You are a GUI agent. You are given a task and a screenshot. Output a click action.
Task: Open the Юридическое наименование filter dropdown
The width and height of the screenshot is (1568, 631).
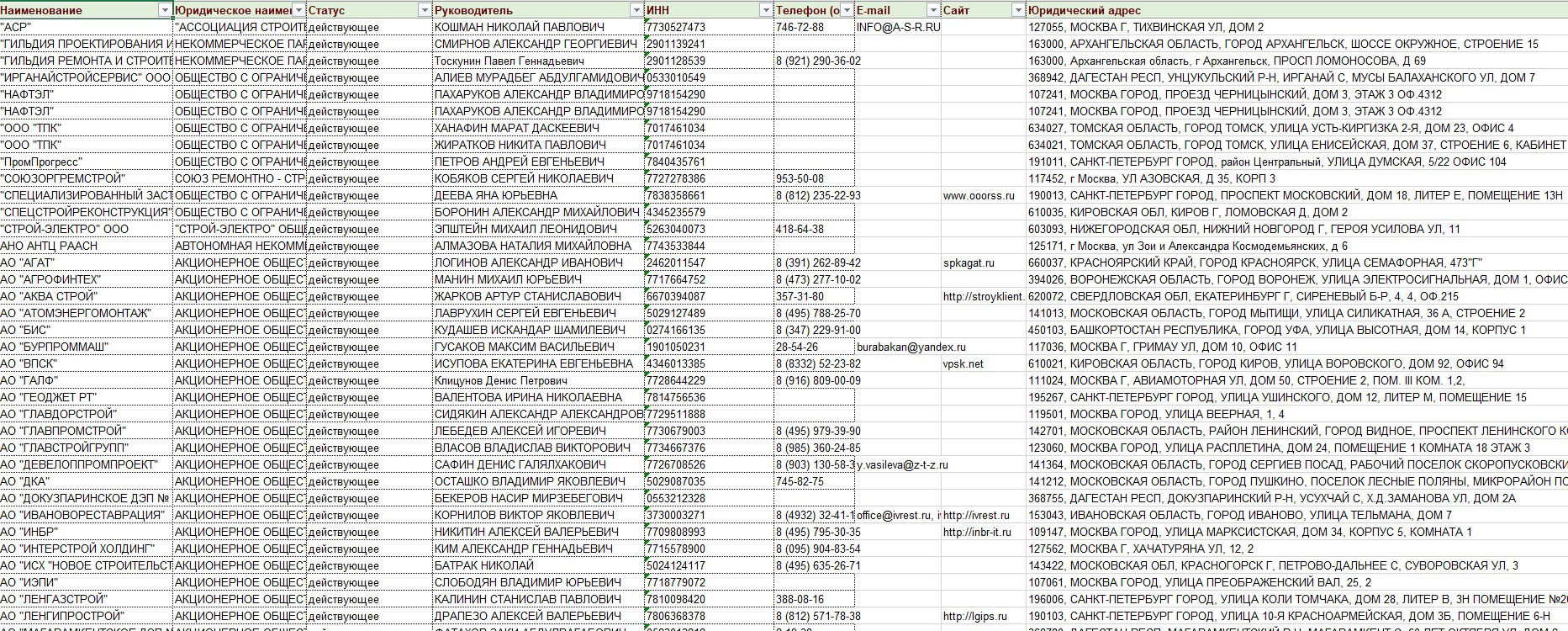pyautogui.click(x=298, y=10)
